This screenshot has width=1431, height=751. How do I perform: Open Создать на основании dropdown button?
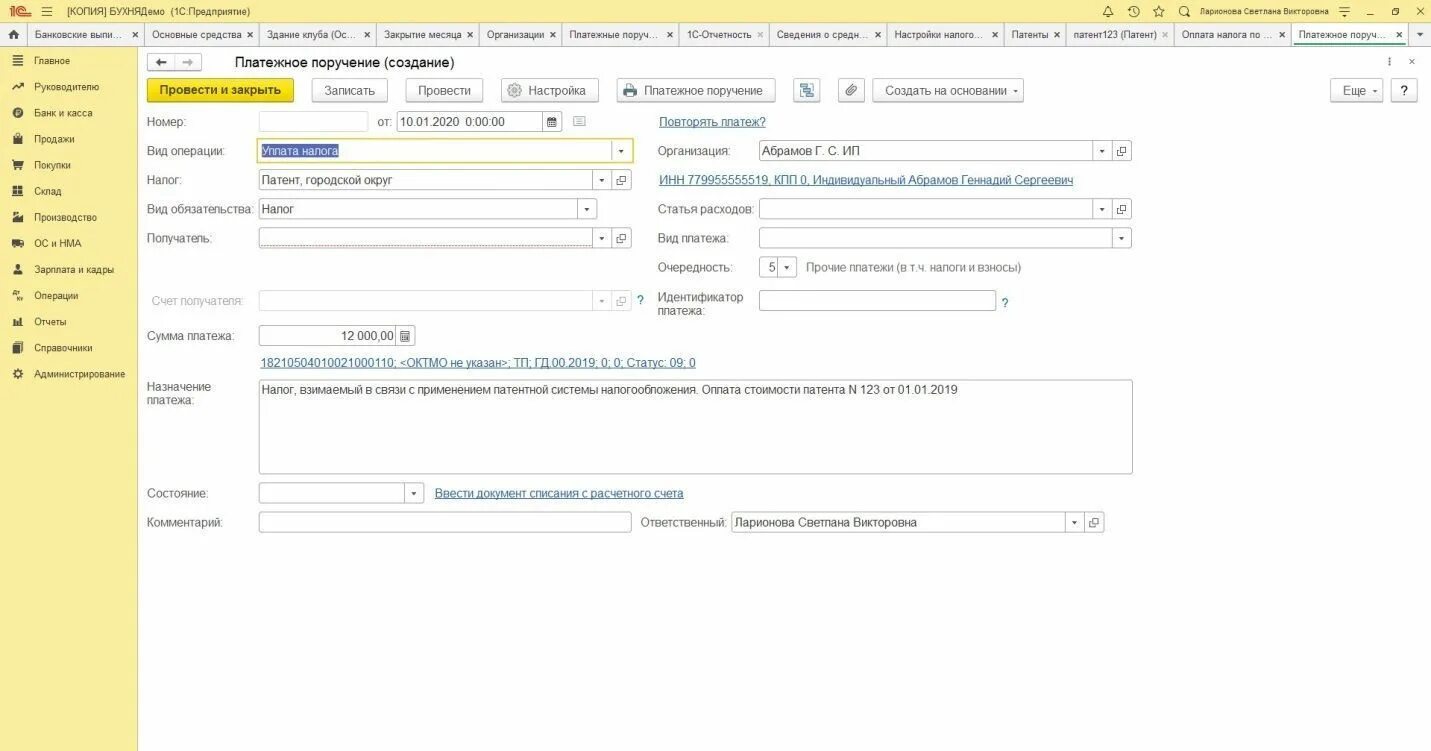pyautogui.click(x=948, y=90)
